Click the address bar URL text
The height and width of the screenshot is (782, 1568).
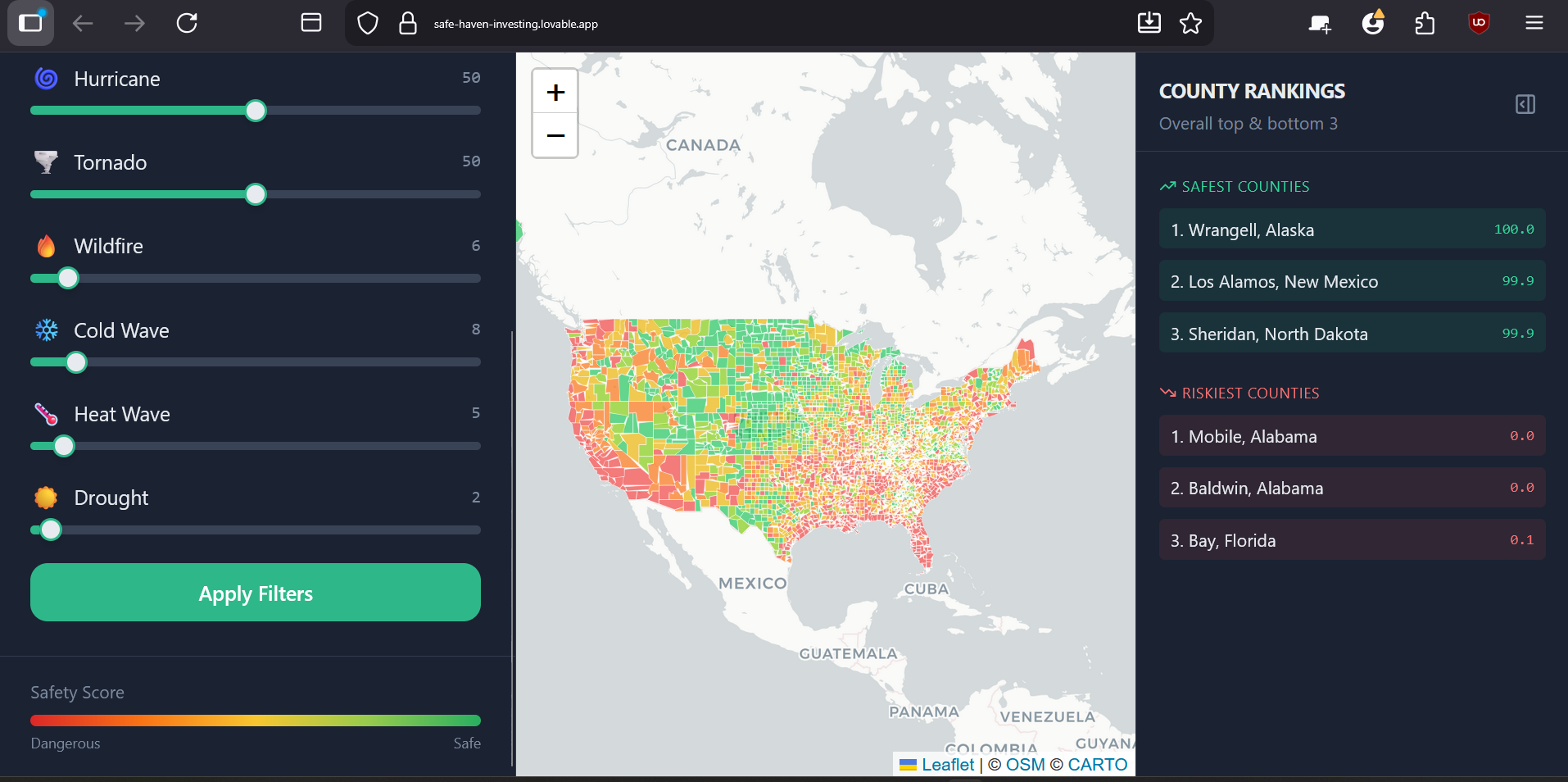516,24
